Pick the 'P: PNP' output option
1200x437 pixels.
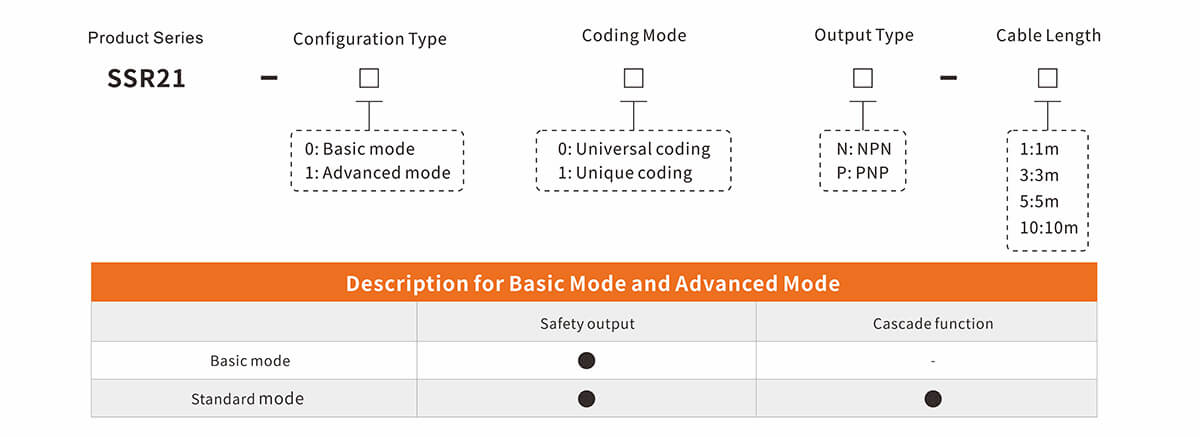point(863,173)
